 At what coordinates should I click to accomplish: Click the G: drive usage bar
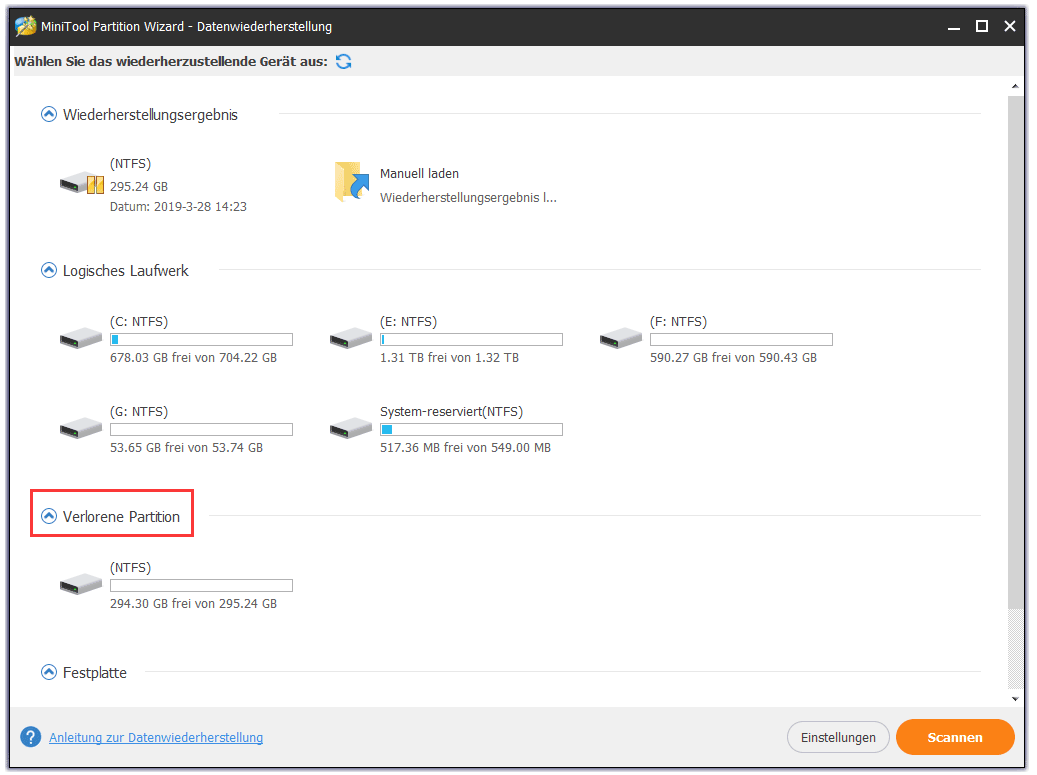201,430
